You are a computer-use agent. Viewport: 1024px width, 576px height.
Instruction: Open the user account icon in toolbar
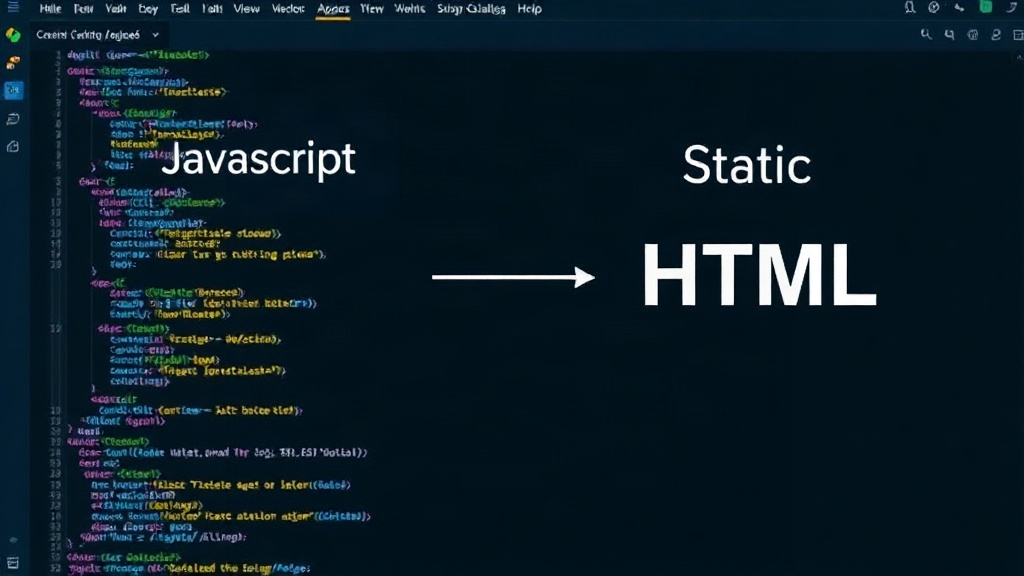(x=996, y=35)
